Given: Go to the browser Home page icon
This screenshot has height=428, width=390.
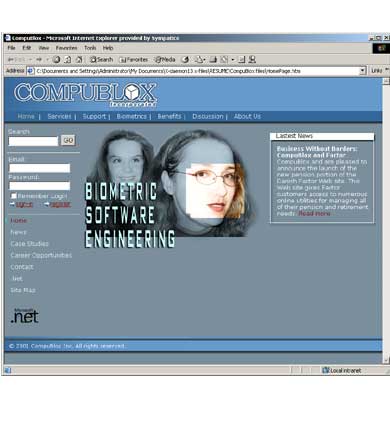Looking at the screenshot, I should click(79, 60).
